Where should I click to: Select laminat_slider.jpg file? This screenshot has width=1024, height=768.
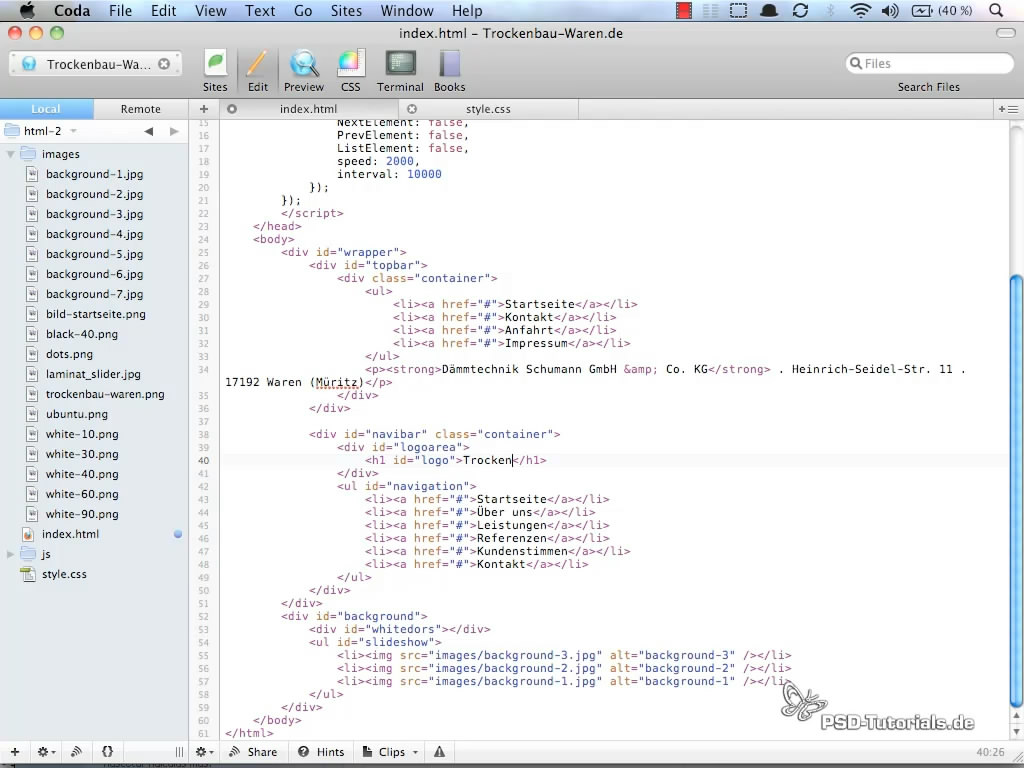click(x=93, y=374)
